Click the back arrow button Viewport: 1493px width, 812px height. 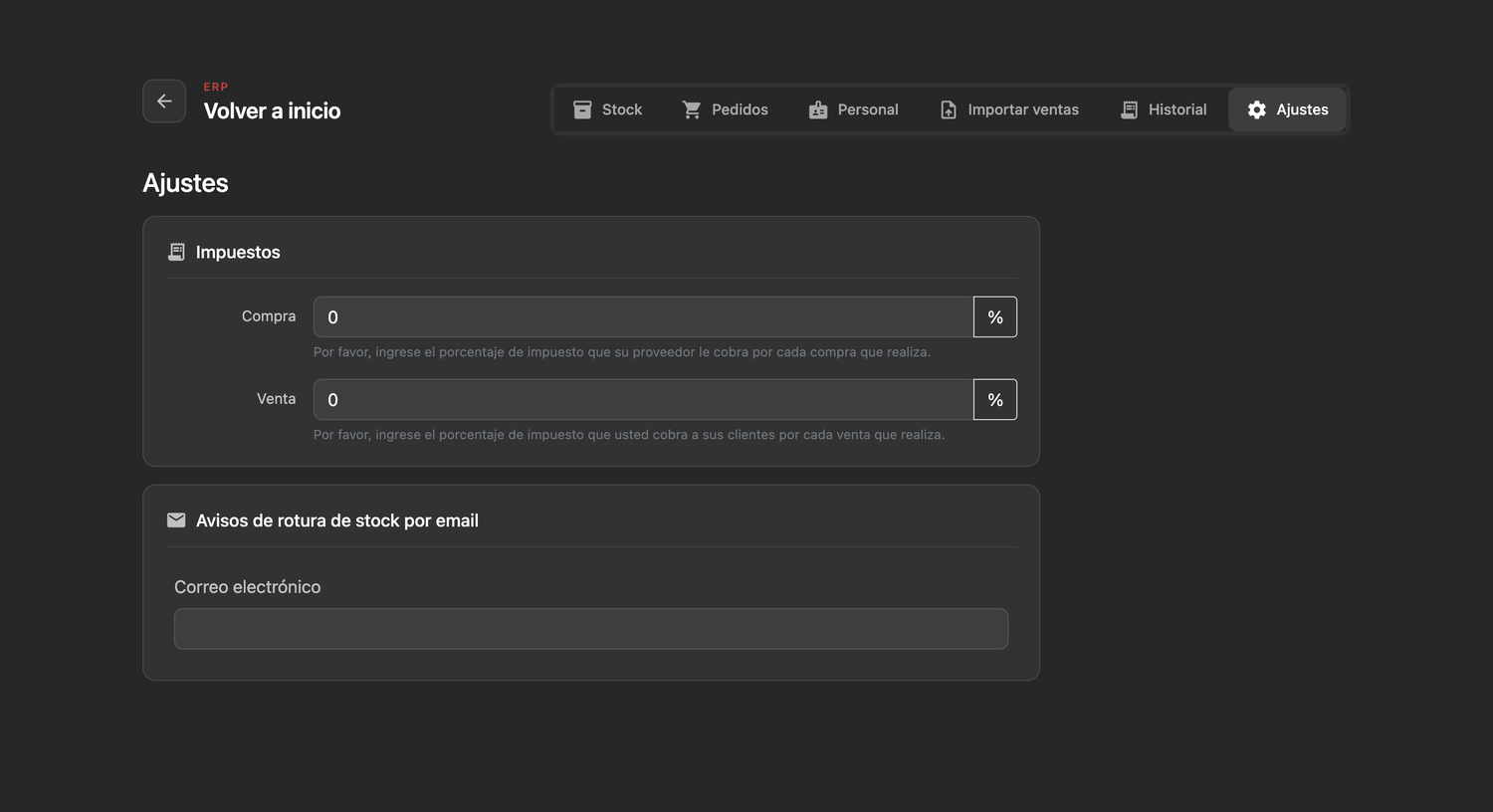point(164,101)
